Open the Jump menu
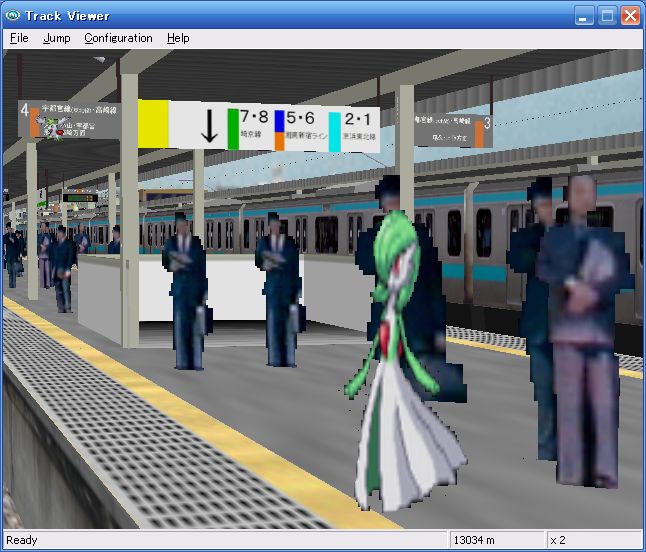The width and height of the screenshot is (646, 552). click(57, 38)
